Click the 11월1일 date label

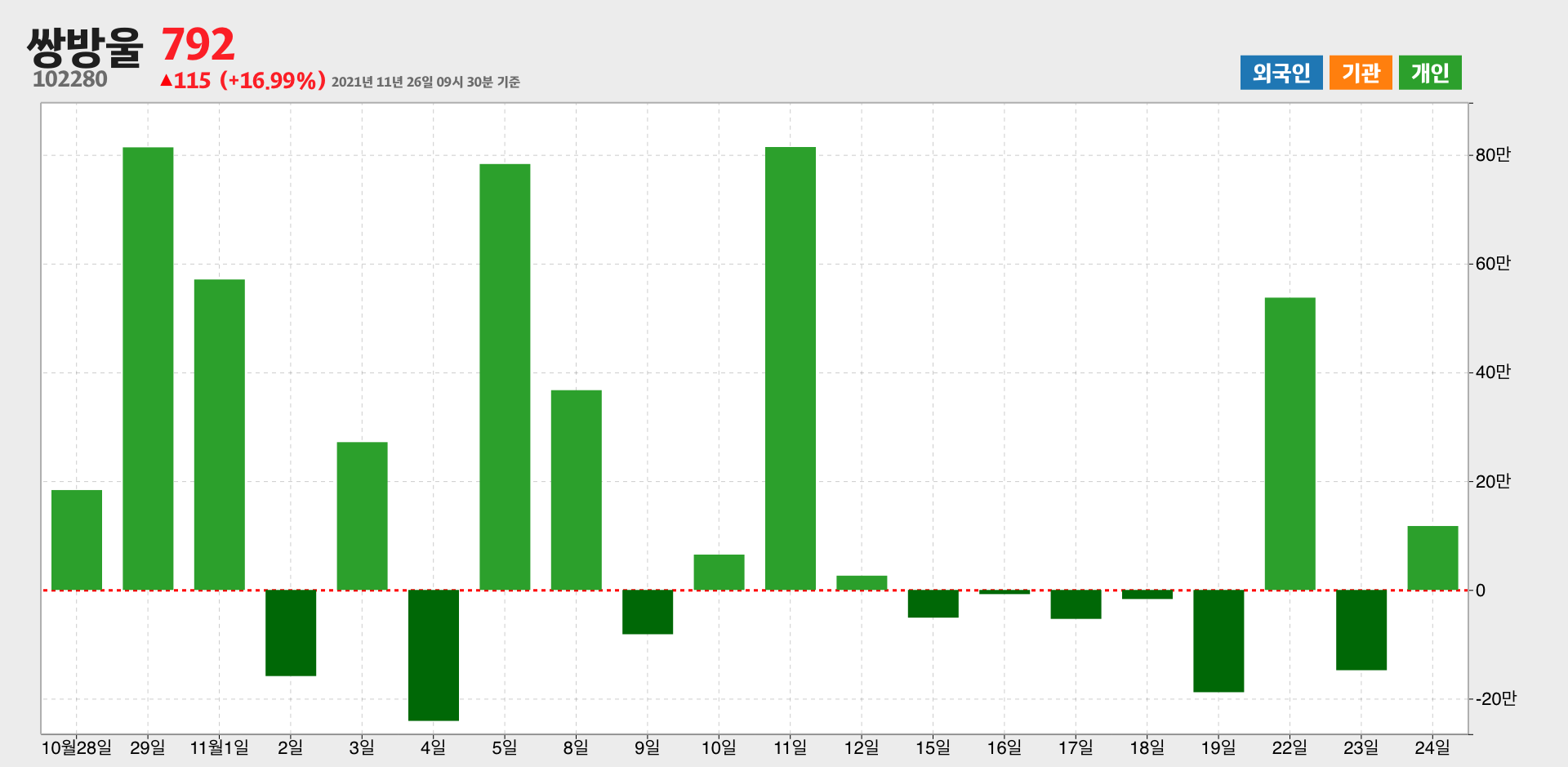point(220,747)
